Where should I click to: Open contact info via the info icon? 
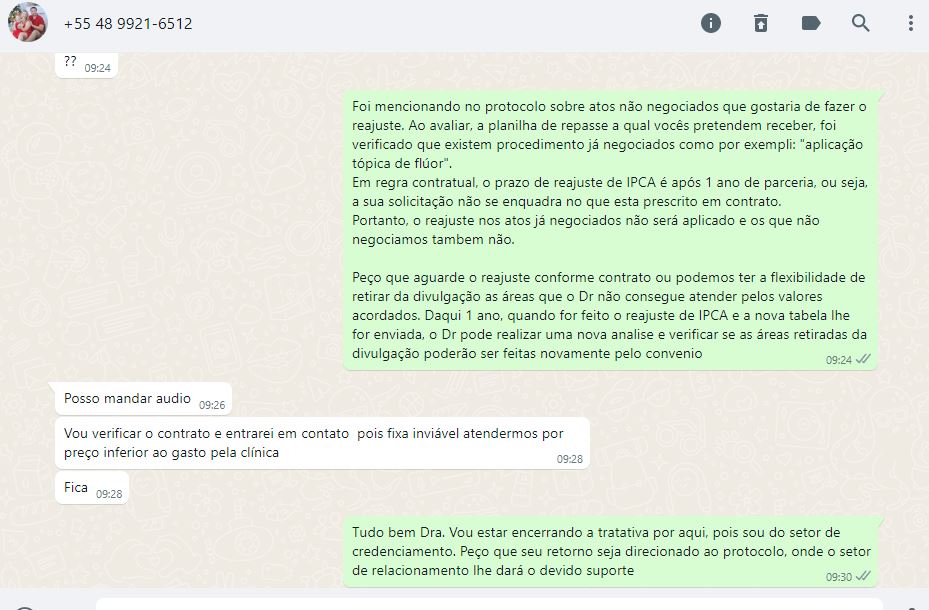[710, 23]
